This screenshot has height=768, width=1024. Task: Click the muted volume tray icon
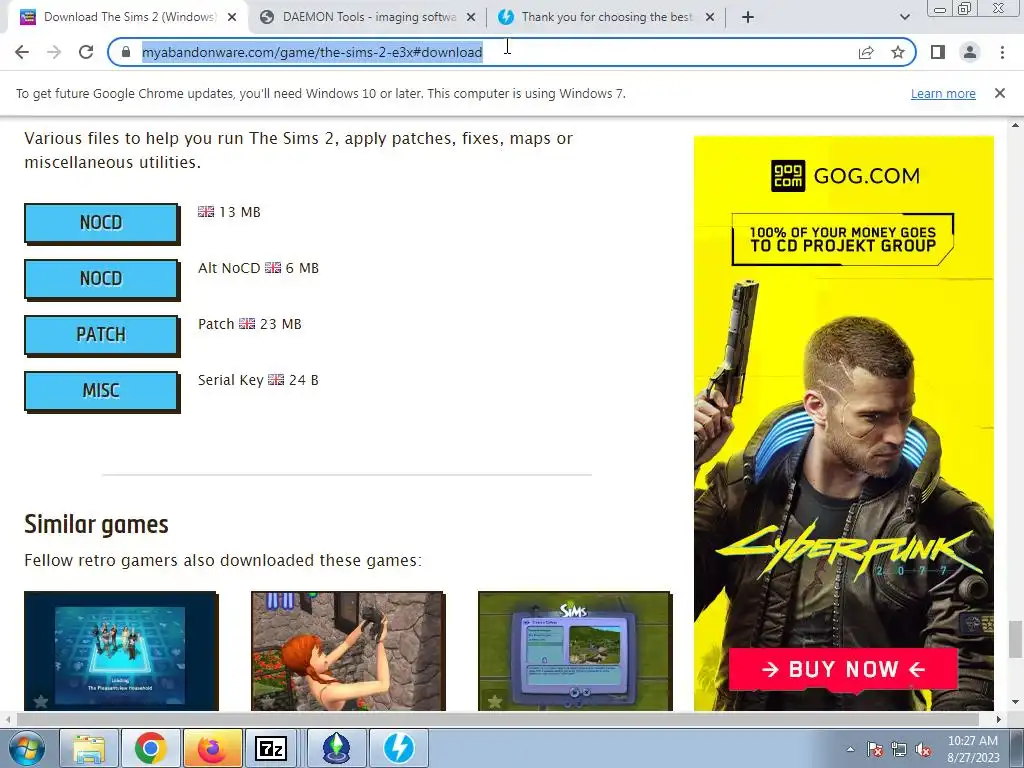pyautogui.click(x=923, y=750)
